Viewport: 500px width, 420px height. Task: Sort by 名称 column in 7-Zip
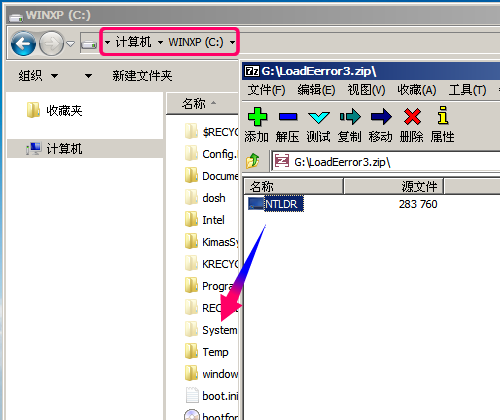click(x=293, y=186)
